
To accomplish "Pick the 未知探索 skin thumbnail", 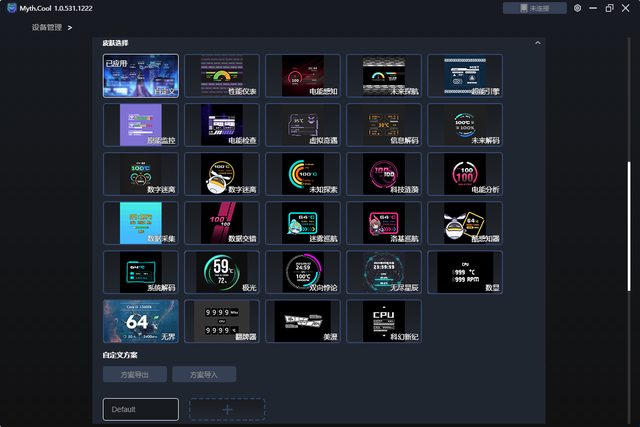I will [x=302, y=174].
